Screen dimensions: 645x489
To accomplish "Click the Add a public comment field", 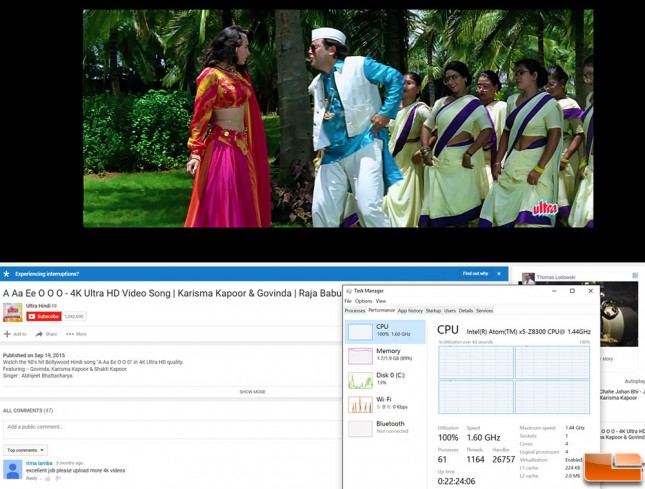I will tap(172, 429).
